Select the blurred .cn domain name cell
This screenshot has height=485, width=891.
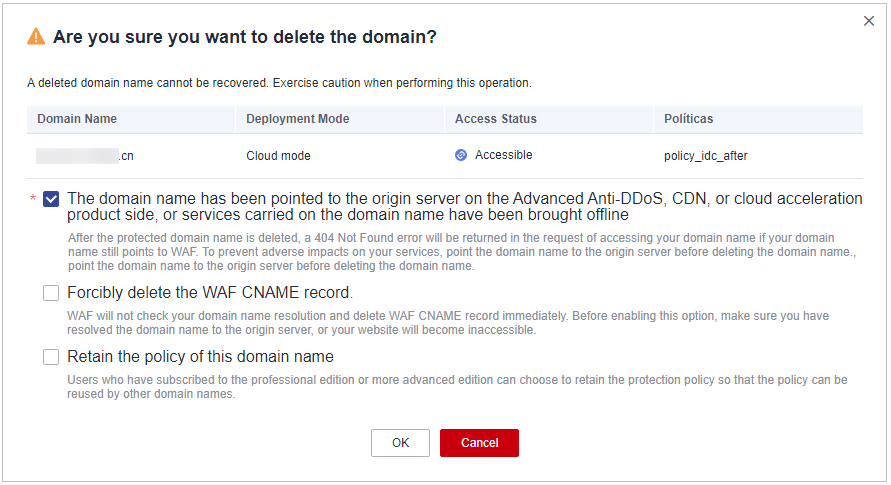pos(85,156)
